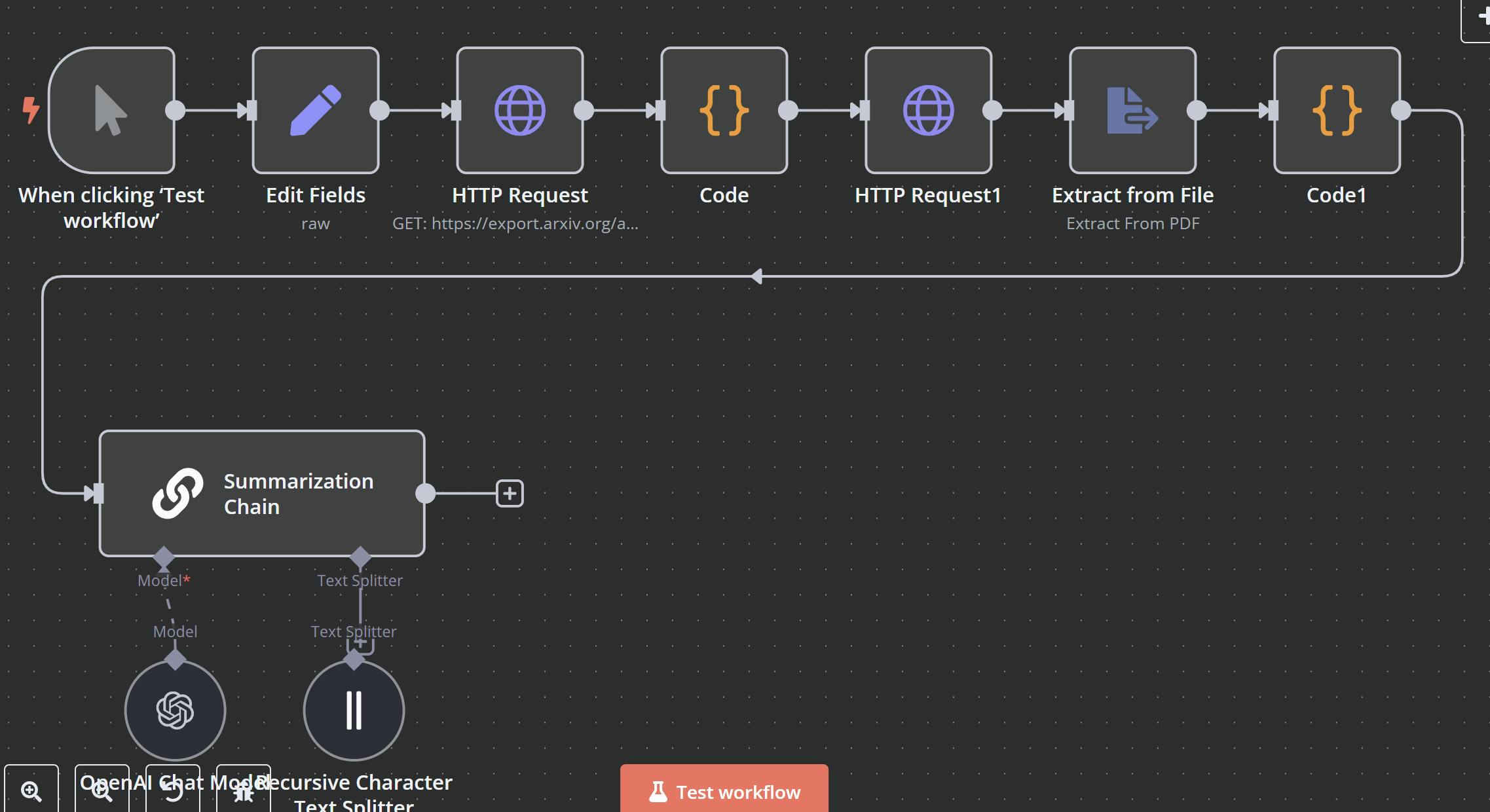
Task: Select the Recursive Character Text Splitter sub-node
Action: 354,710
